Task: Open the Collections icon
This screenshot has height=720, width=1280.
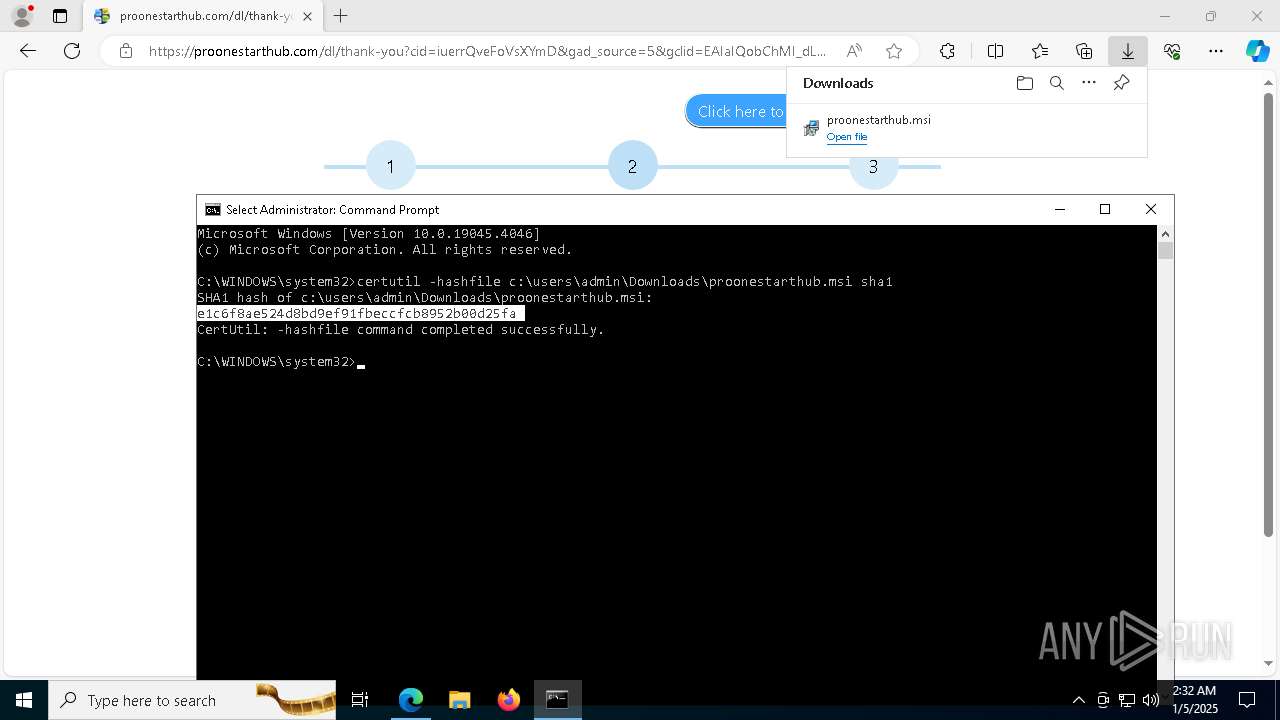Action: [x=1084, y=51]
